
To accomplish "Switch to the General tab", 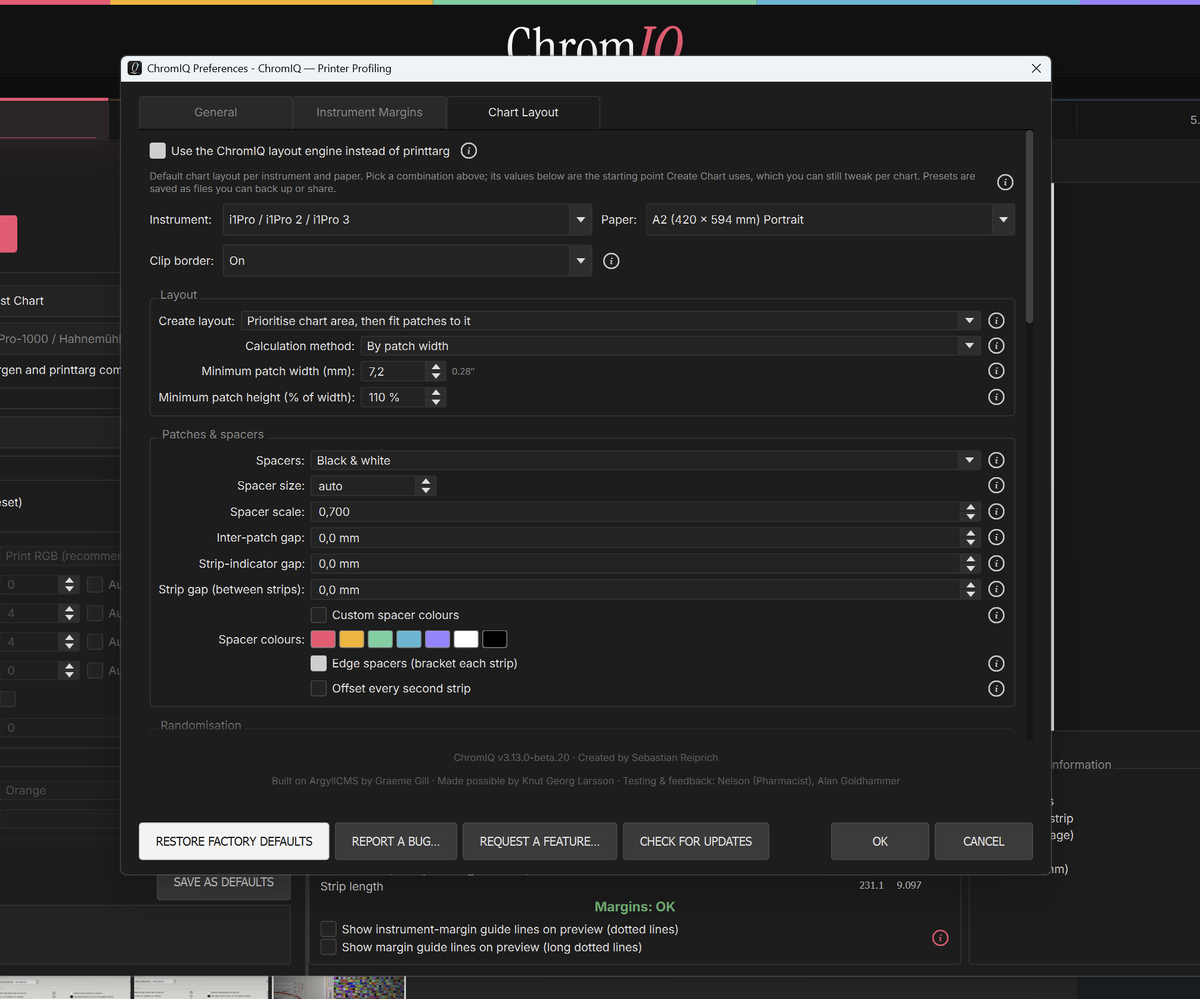I will (x=215, y=113).
